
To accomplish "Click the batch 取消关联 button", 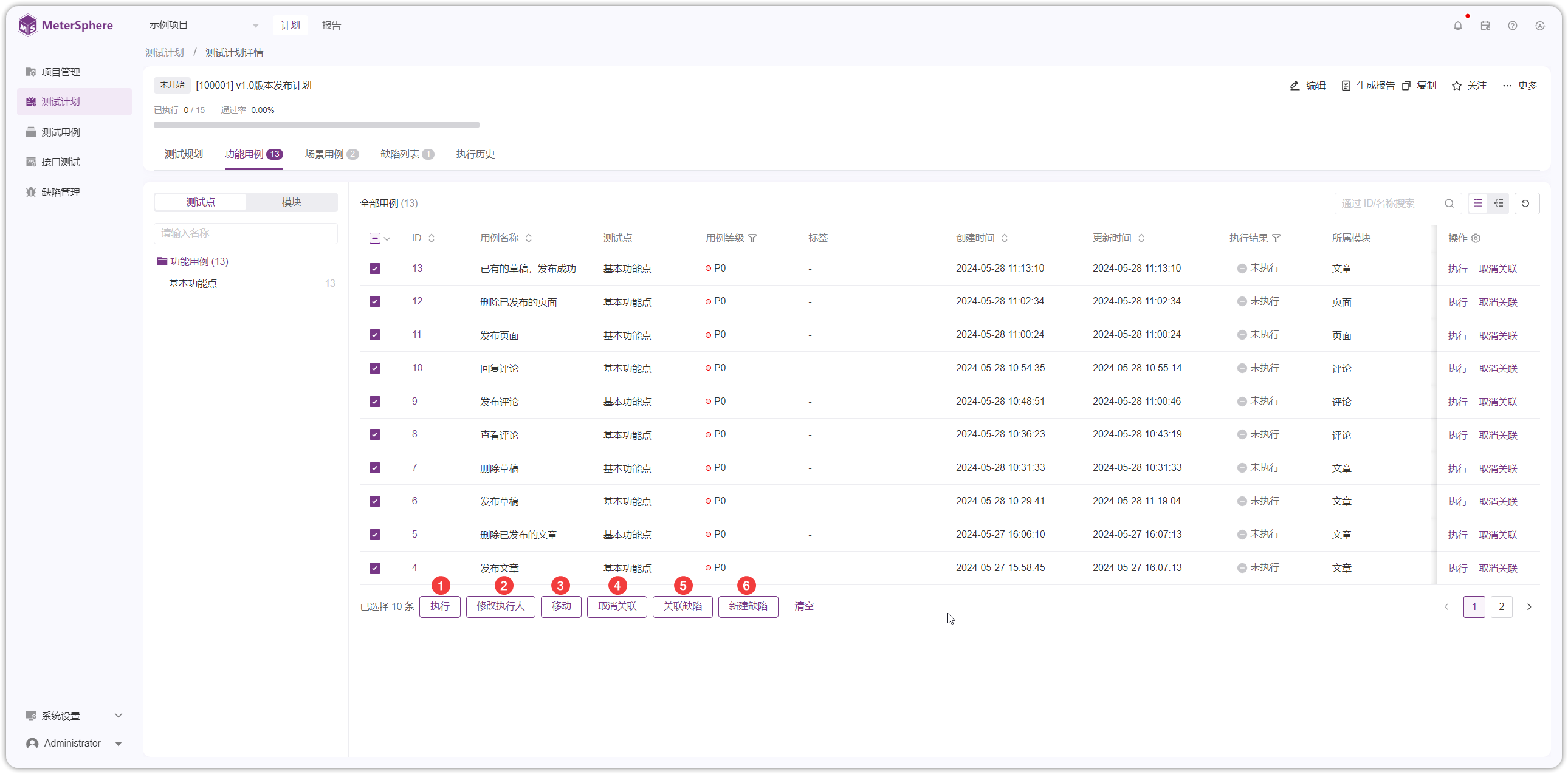I will click(617, 606).
